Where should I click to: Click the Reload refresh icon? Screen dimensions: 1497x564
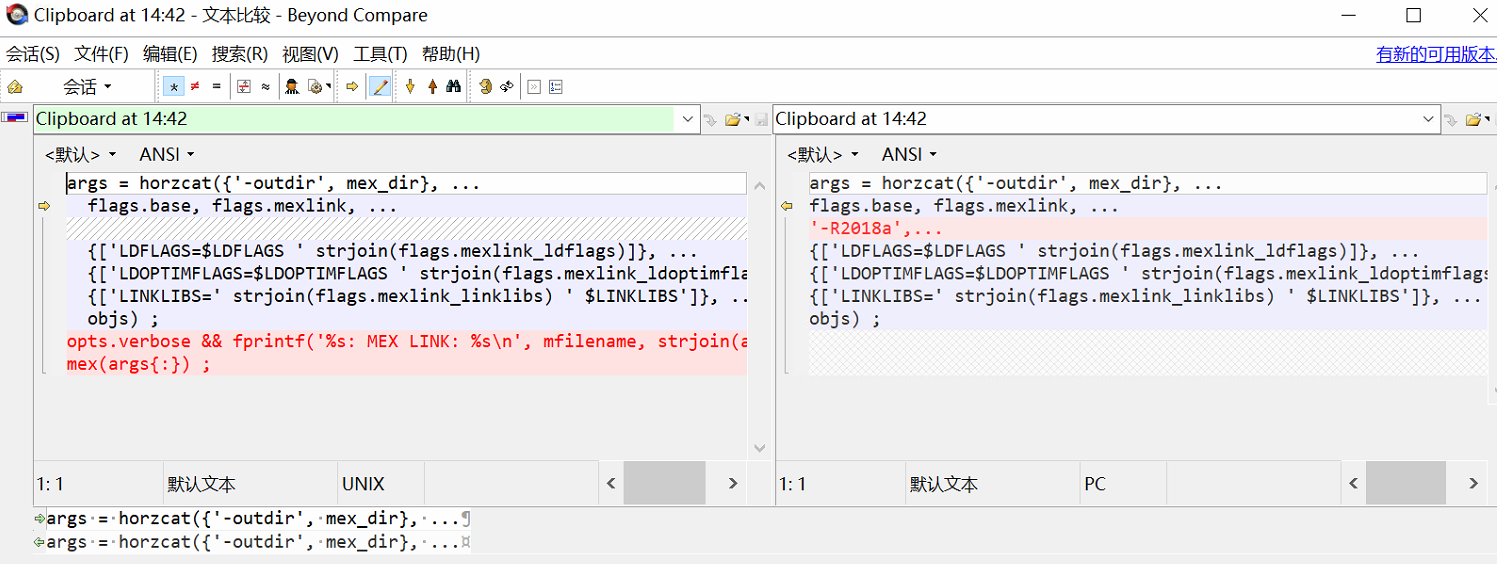[507, 87]
